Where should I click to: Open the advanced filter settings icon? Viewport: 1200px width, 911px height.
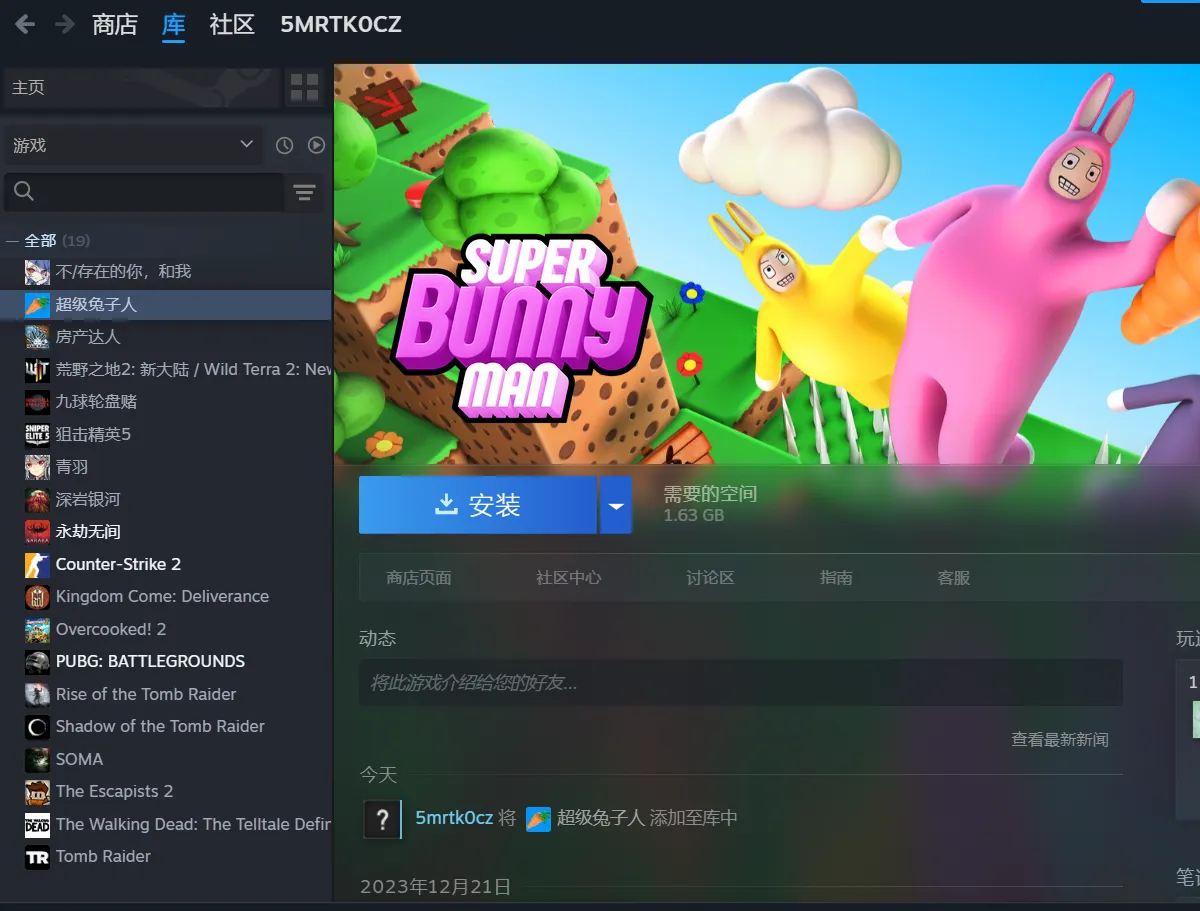[x=304, y=192]
